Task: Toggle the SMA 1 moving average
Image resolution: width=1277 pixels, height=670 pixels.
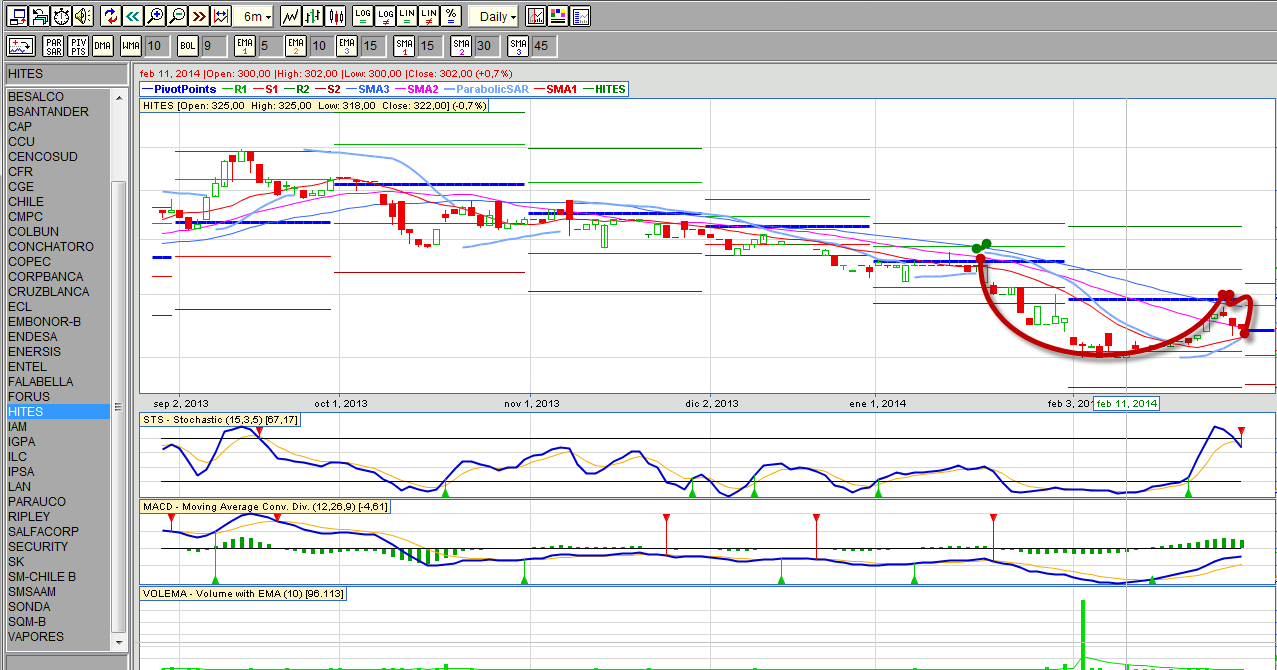Action: pyautogui.click(x=404, y=46)
